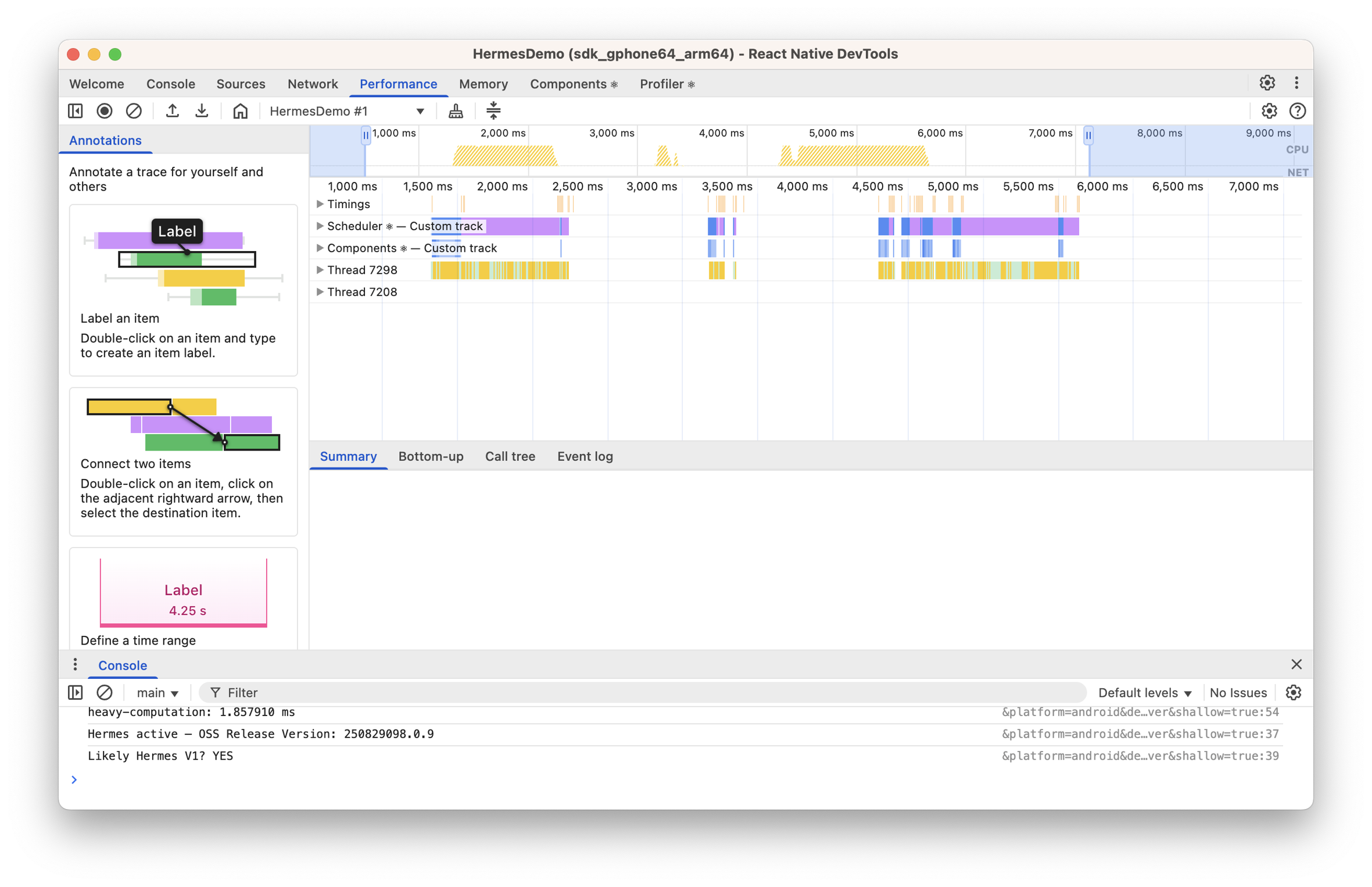
Task: Expand the Thread 7298 track
Action: pos(320,270)
